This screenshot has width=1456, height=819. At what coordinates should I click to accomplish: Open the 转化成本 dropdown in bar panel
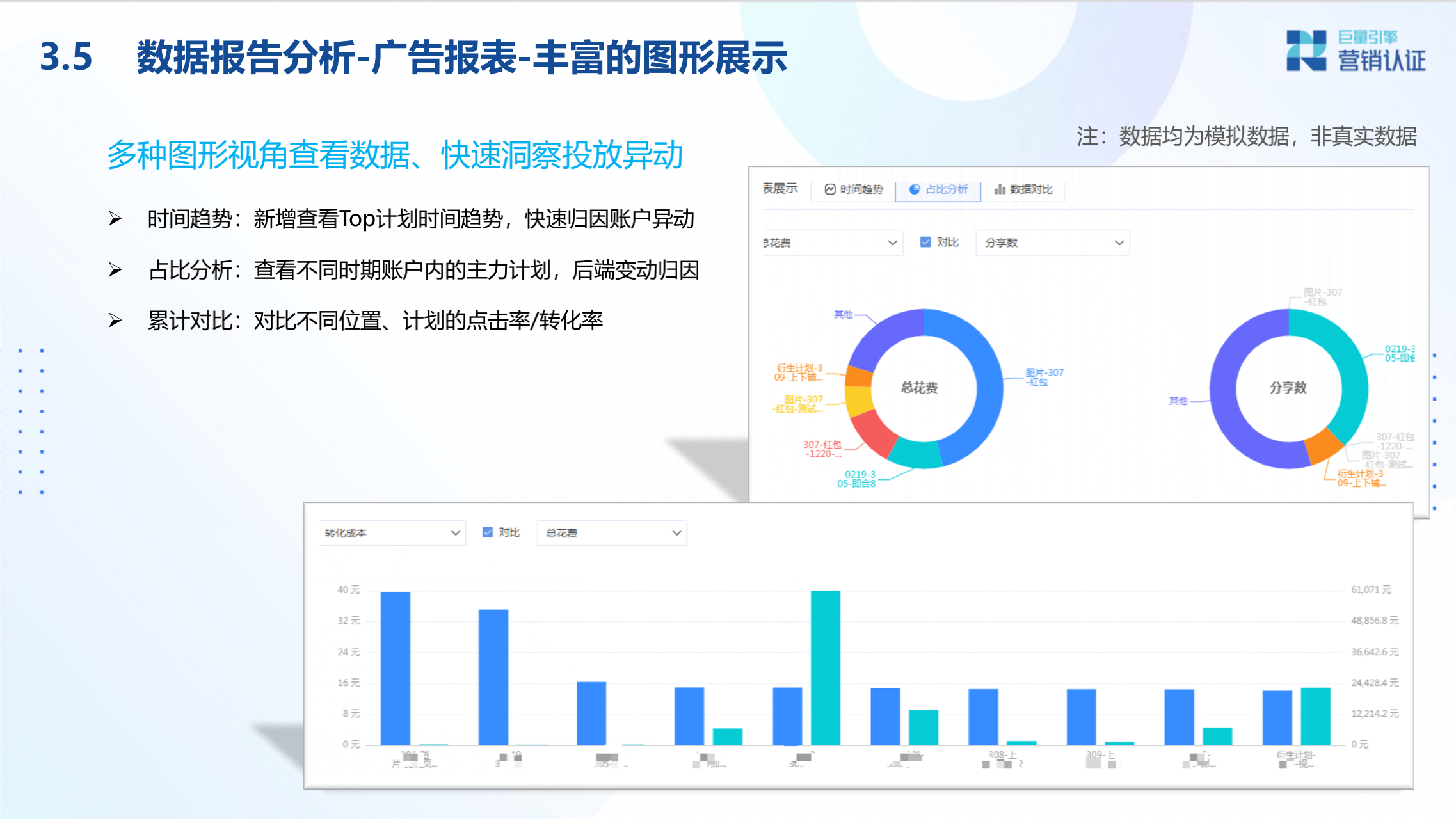392,532
